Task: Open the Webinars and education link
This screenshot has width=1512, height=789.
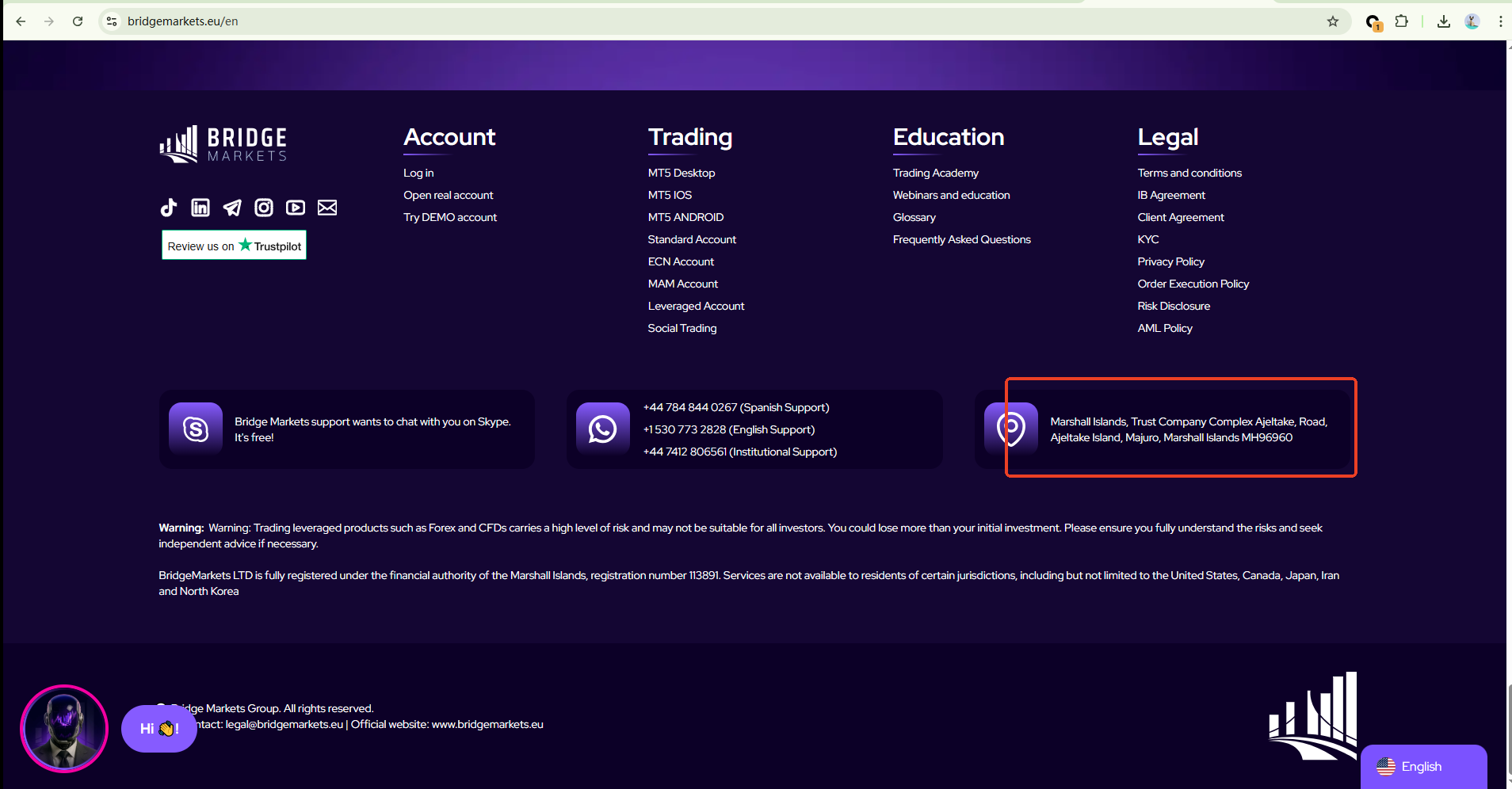Action: tap(952, 195)
